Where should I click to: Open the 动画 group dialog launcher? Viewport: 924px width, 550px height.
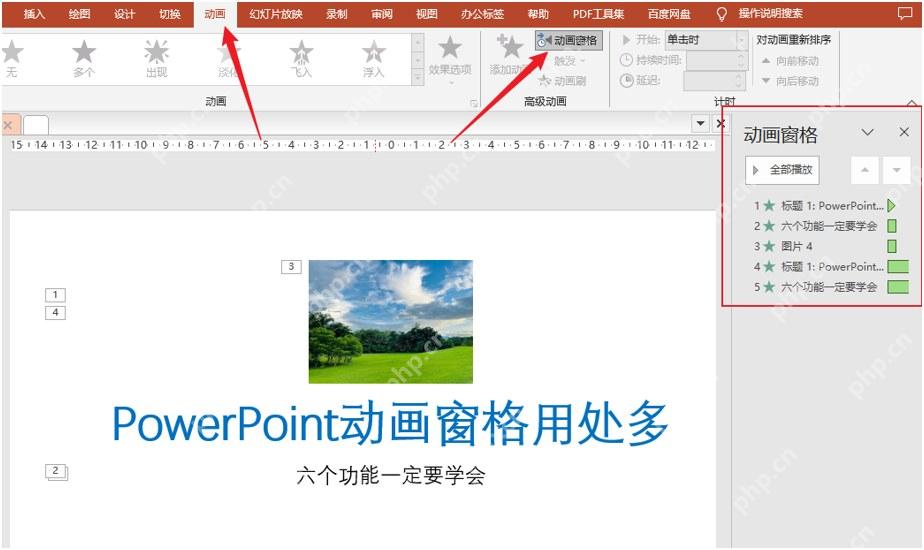tap(474, 103)
